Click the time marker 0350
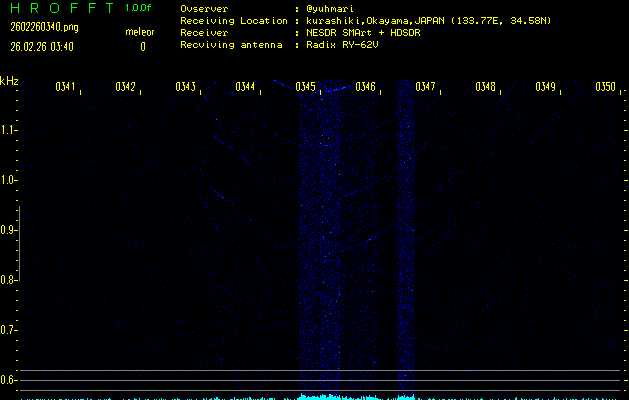The image size is (629, 400). click(x=605, y=87)
